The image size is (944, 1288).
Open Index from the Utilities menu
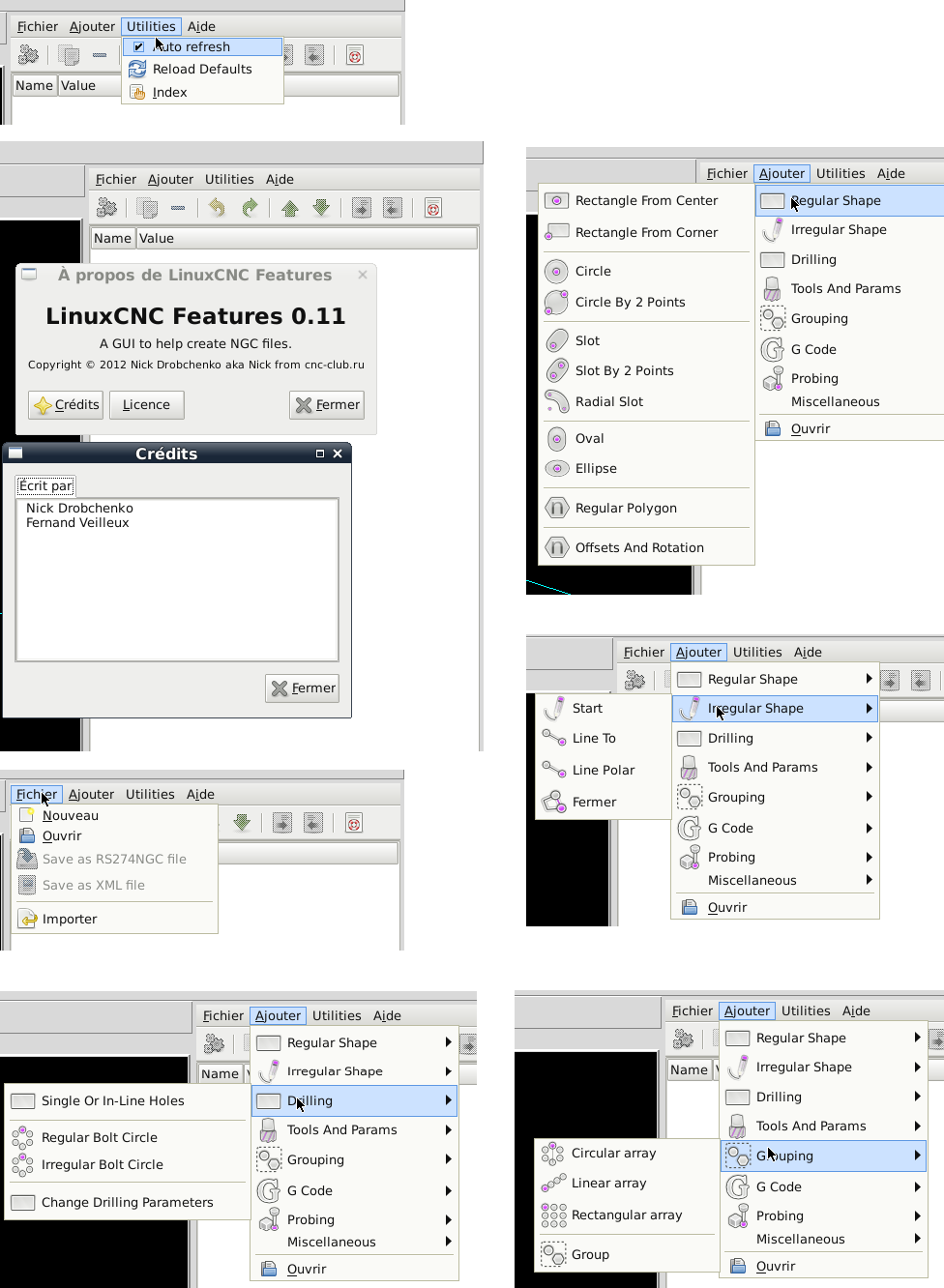click(x=169, y=93)
